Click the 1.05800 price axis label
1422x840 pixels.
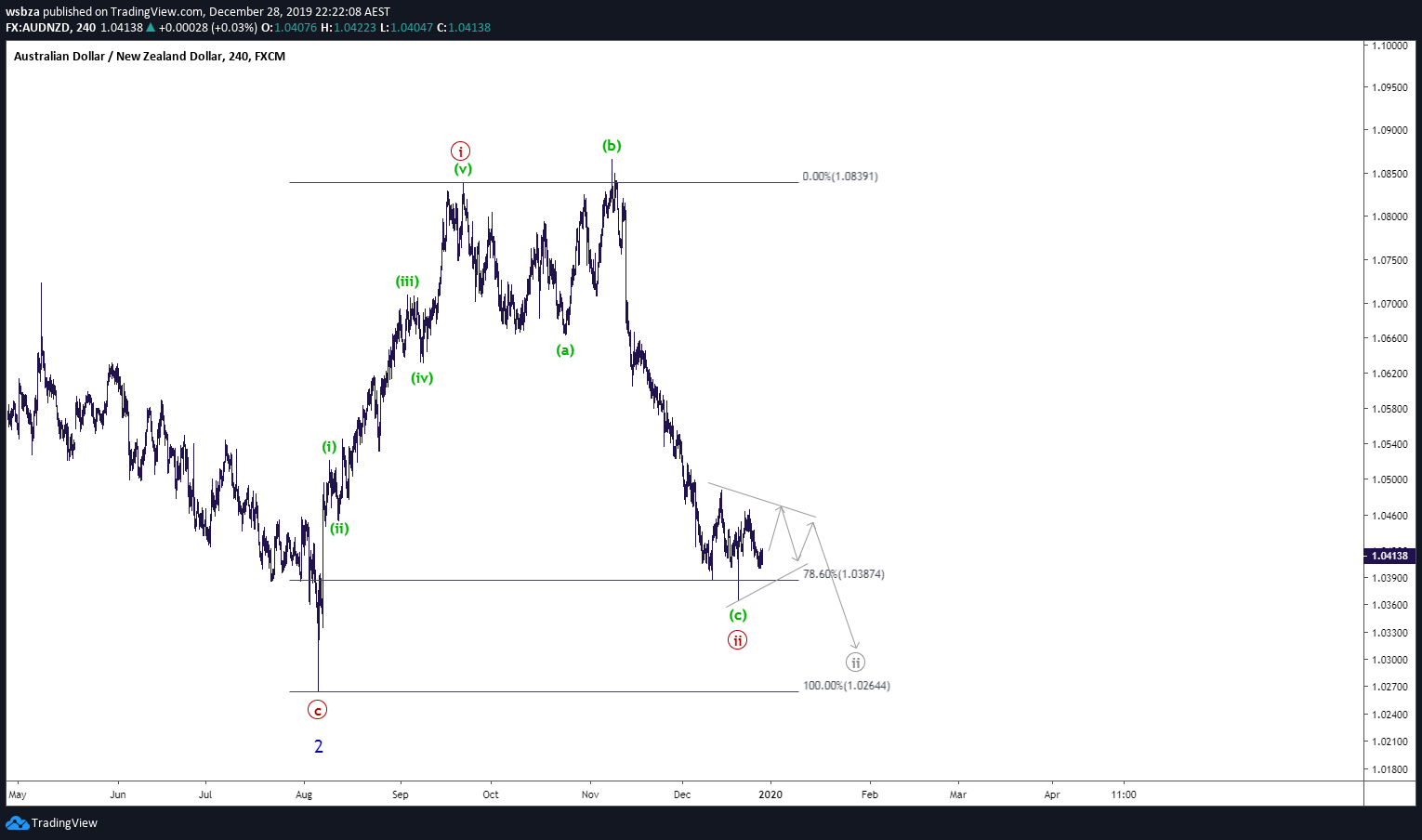1389,409
